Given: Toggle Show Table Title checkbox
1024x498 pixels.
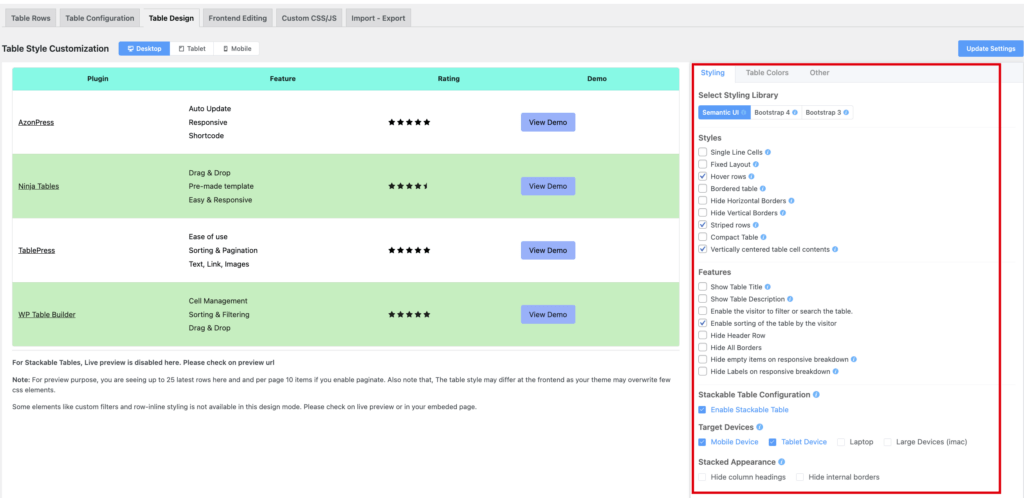Looking at the screenshot, I should [x=703, y=287].
